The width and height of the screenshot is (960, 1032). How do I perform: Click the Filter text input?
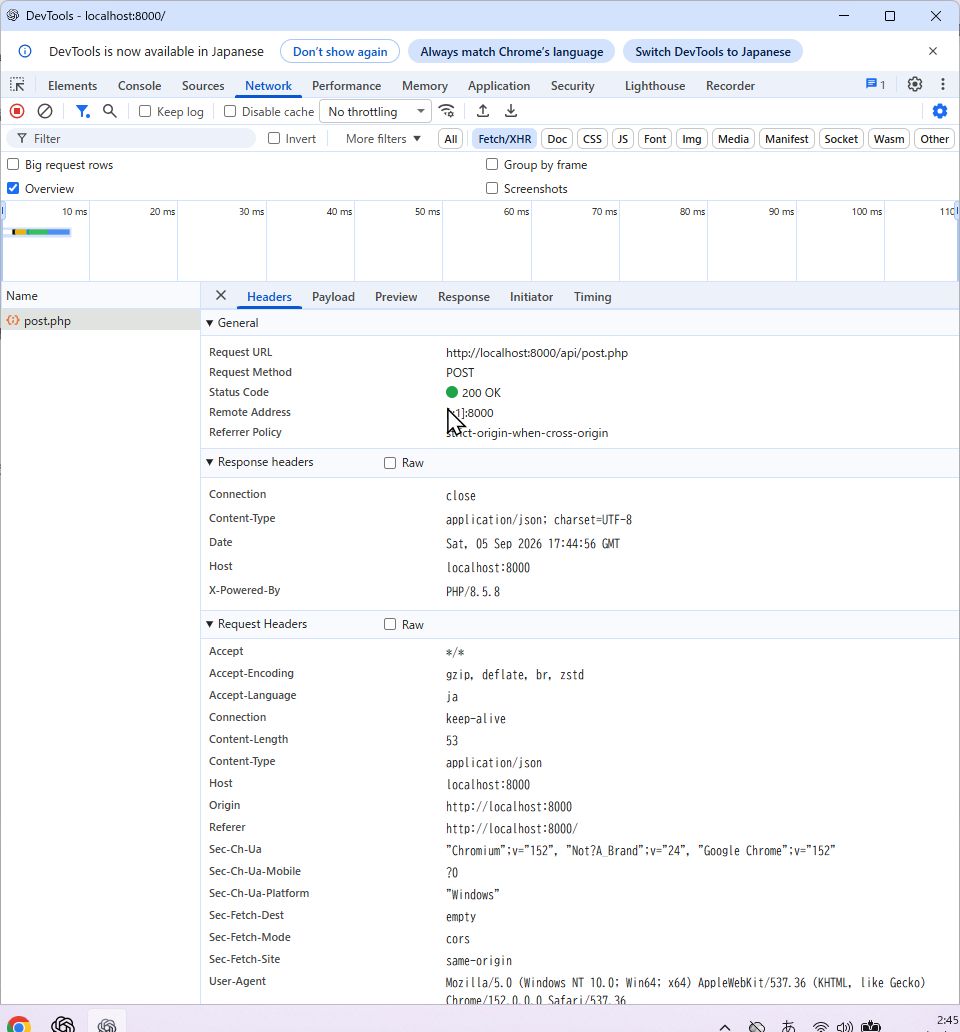pyautogui.click(x=132, y=138)
